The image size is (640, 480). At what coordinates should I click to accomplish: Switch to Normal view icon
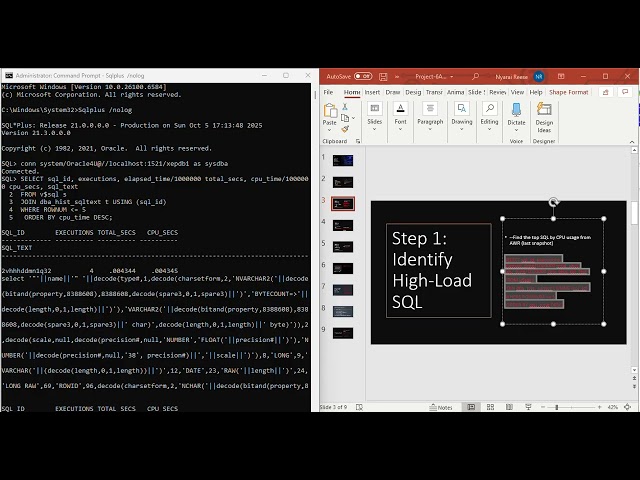[471, 407]
